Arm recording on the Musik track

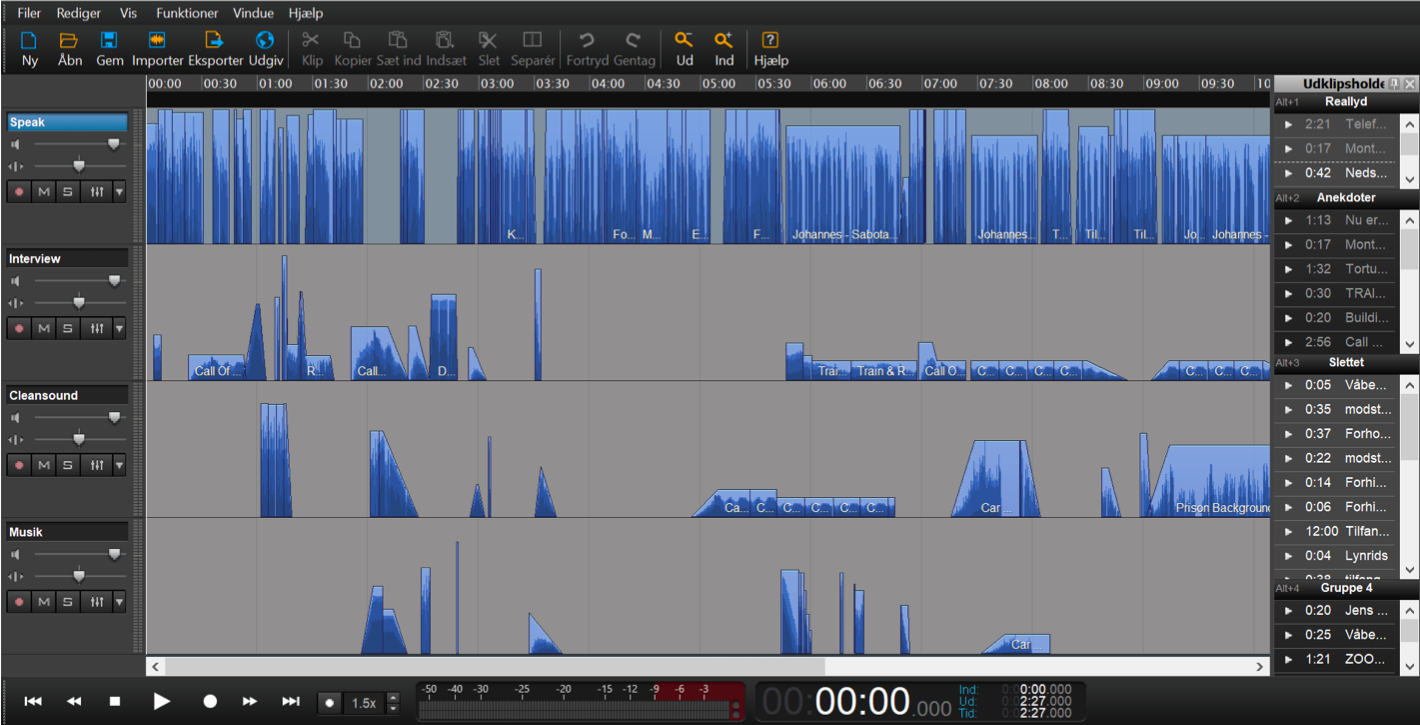19,602
